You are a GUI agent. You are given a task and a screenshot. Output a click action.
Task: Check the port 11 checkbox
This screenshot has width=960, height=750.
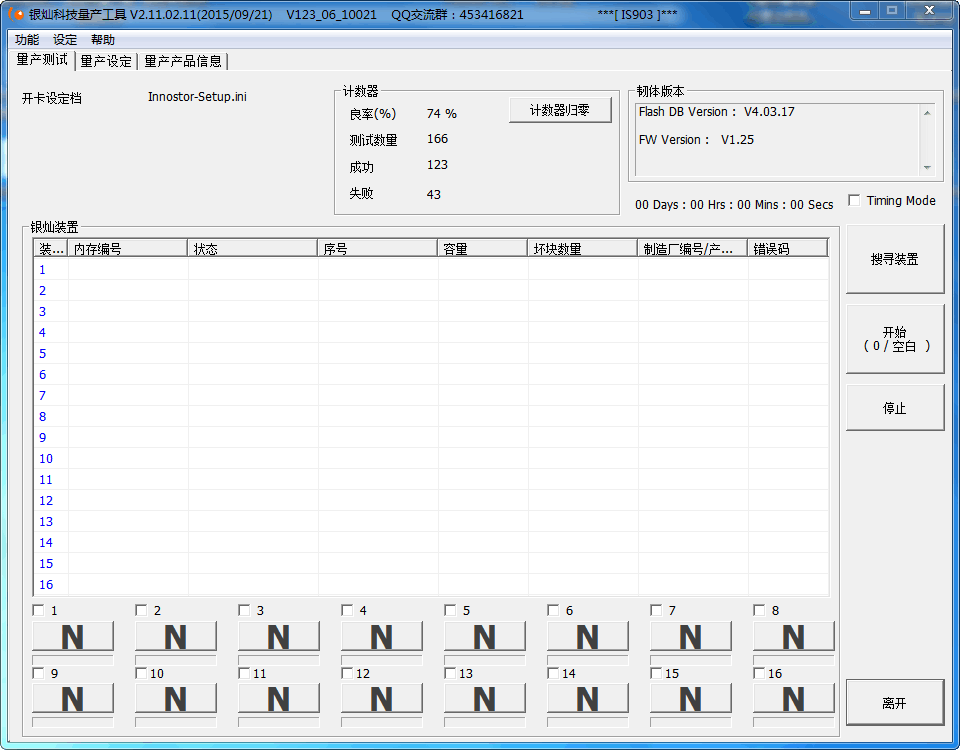pyautogui.click(x=244, y=674)
